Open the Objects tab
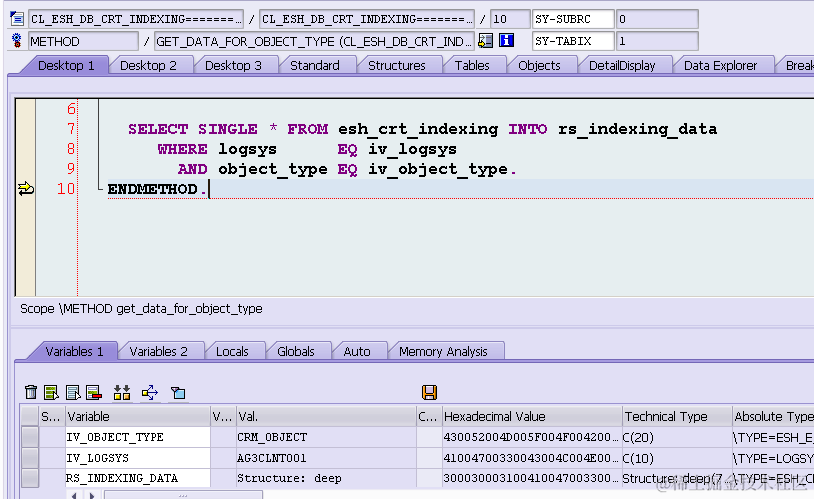Screen dimensions: 814x499 coord(539,65)
